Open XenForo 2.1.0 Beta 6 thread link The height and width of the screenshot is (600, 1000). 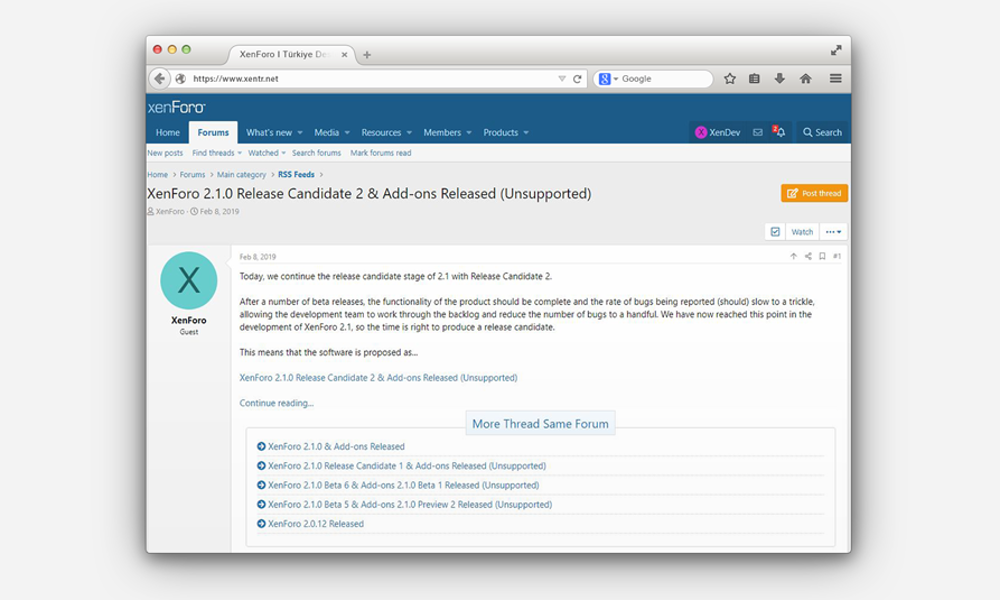[403, 485]
